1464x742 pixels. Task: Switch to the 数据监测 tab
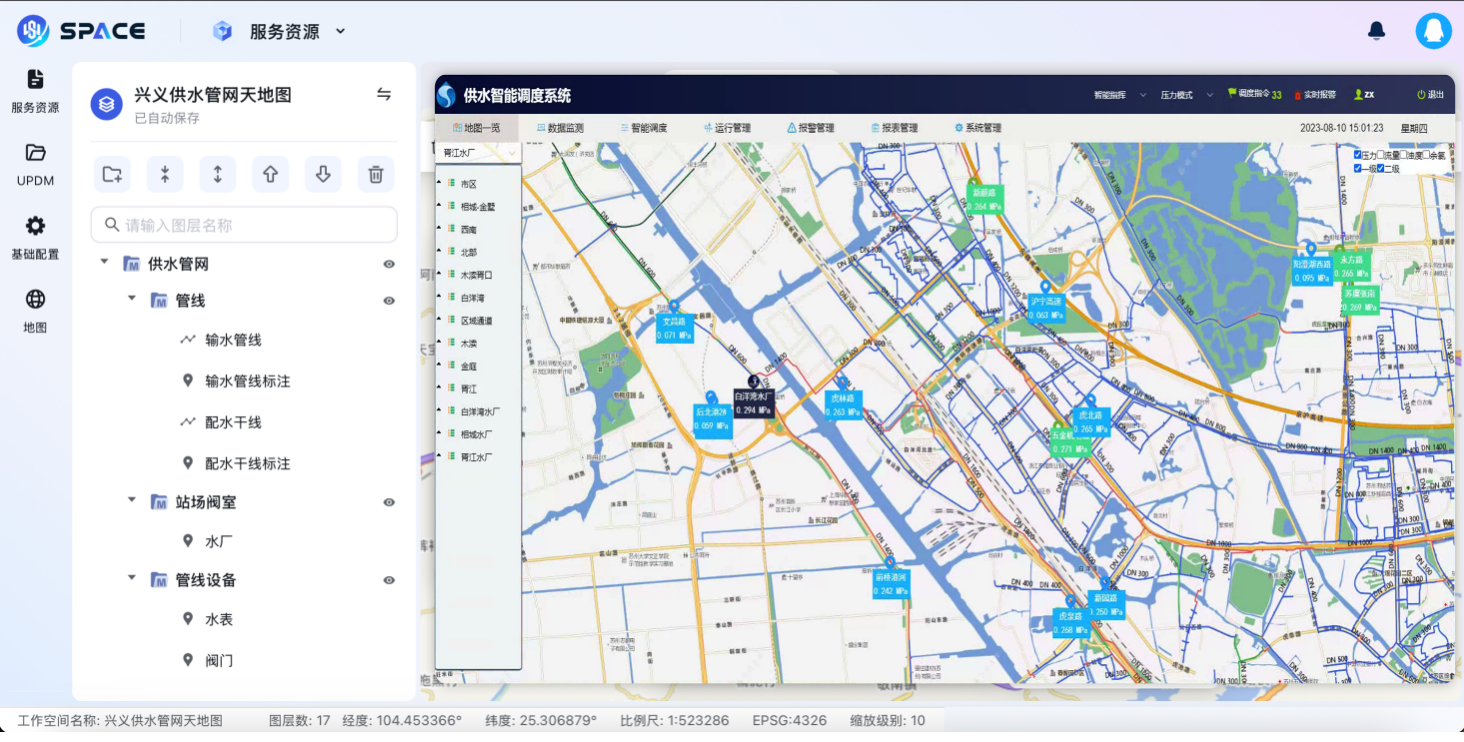click(559, 128)
